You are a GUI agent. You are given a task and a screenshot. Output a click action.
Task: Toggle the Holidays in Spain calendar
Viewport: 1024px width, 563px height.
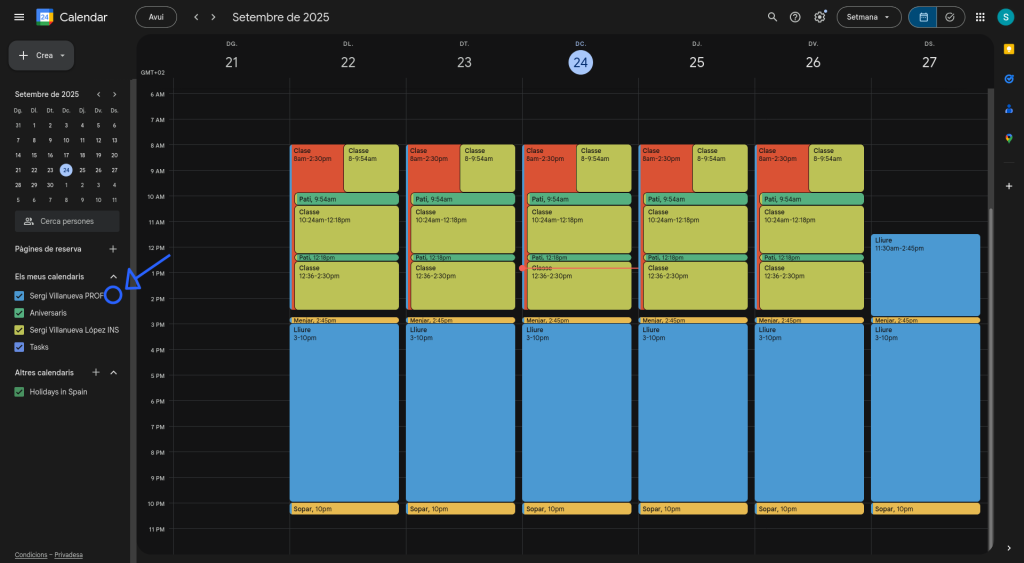click(20, 392)
